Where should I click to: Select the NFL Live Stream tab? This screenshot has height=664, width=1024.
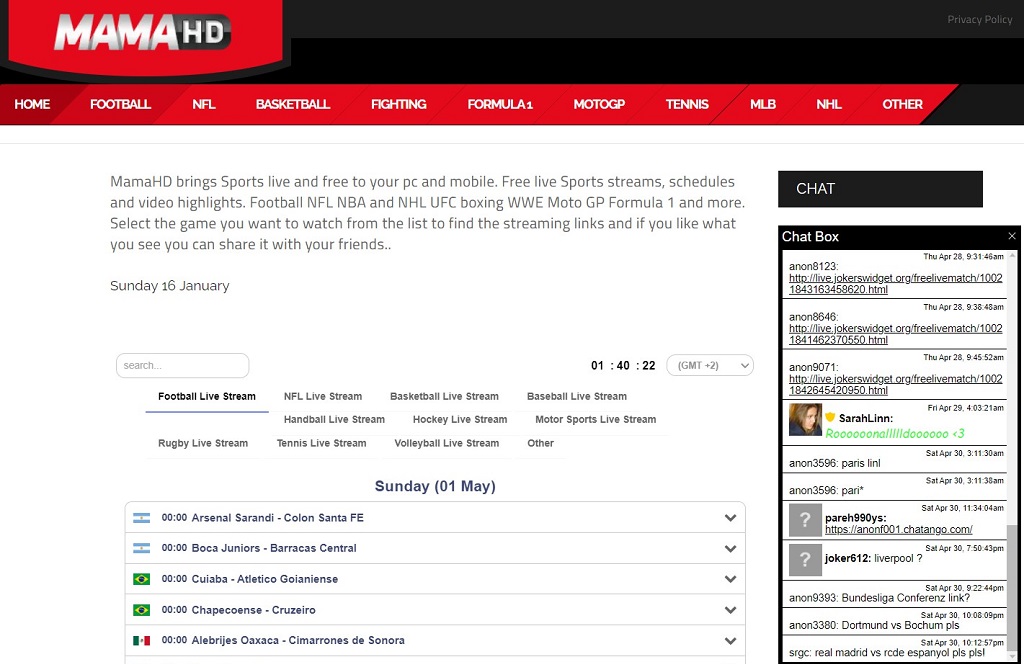pos(323,396)
